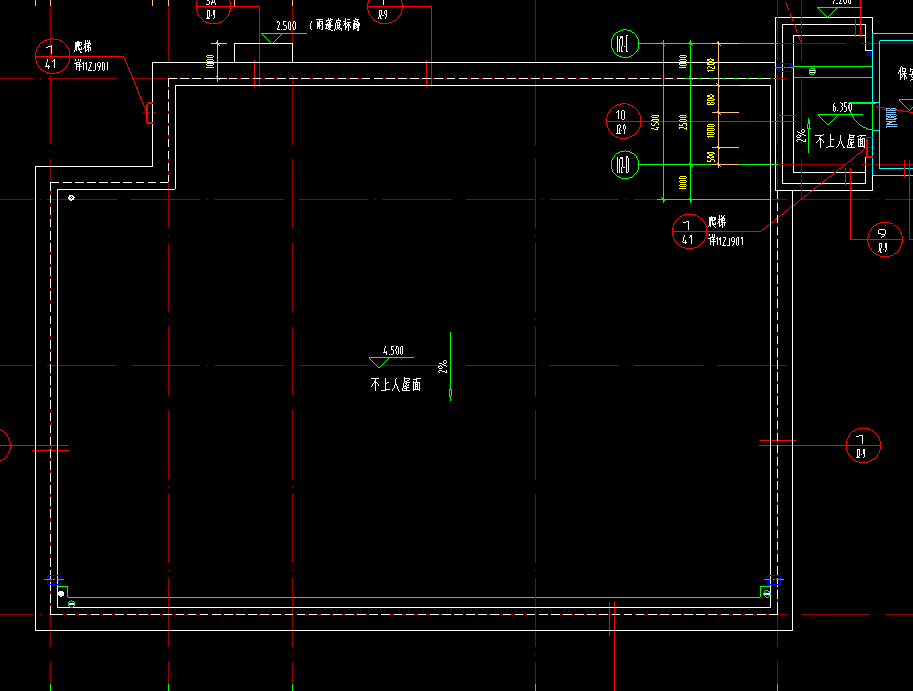Select the 2% slope text beside 4.500

click(x=443, y=367)
